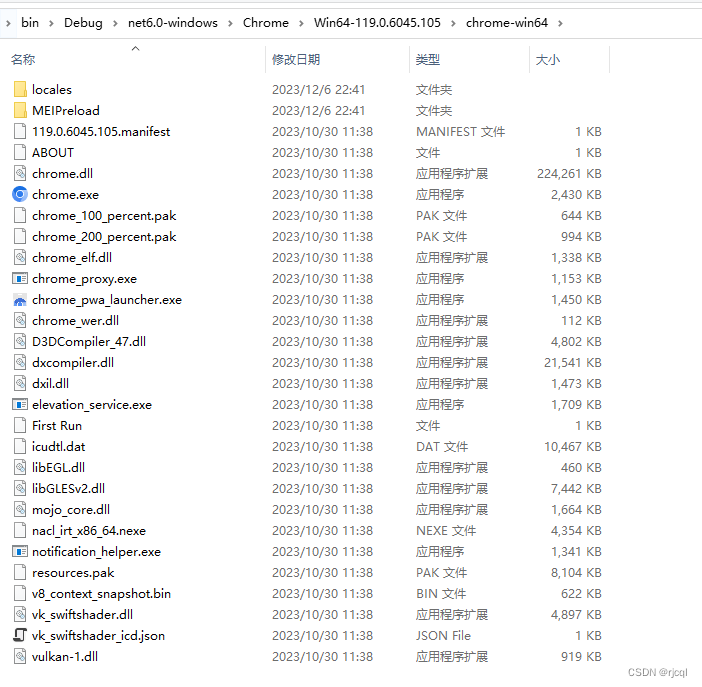Click the NEXE 文件 type cell
Screen dimensions: 702x687
pyautogui.click(x=446, y=531)
